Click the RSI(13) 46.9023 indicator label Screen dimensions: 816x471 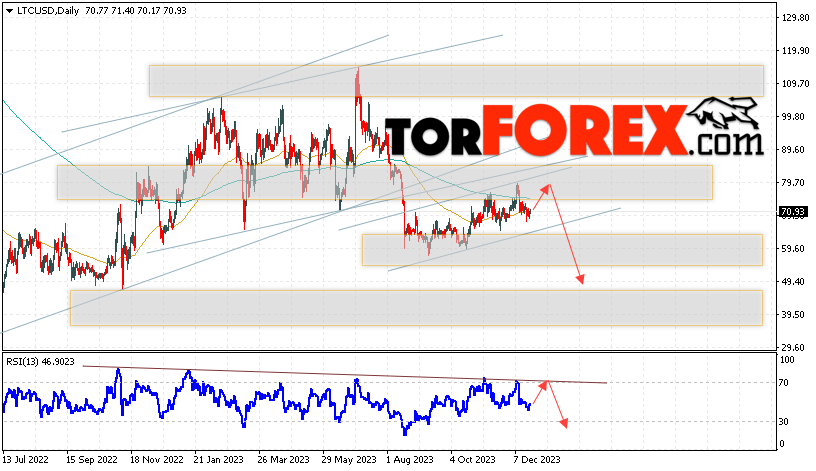(41, 362)
